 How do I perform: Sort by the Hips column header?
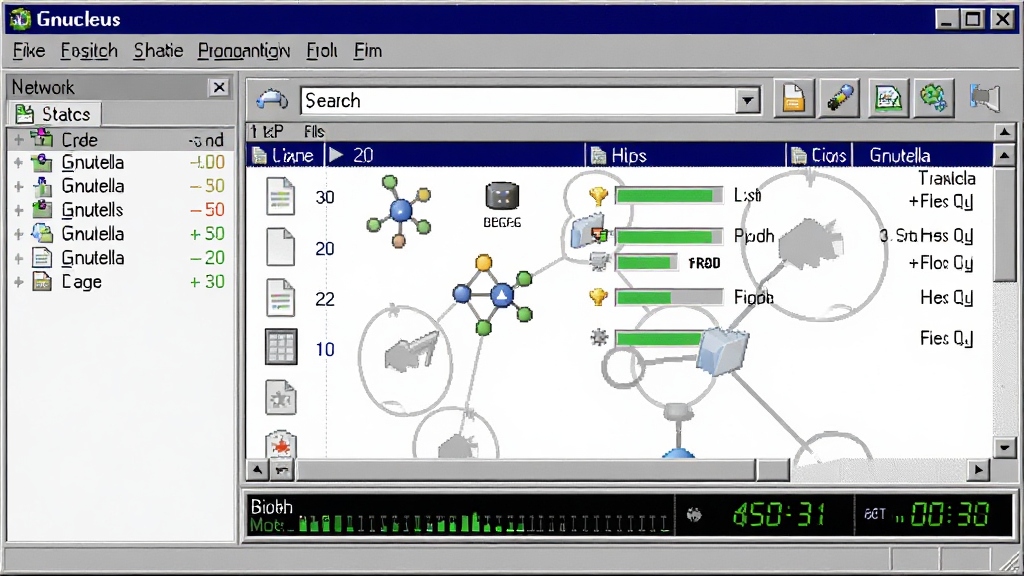[685, 155]
